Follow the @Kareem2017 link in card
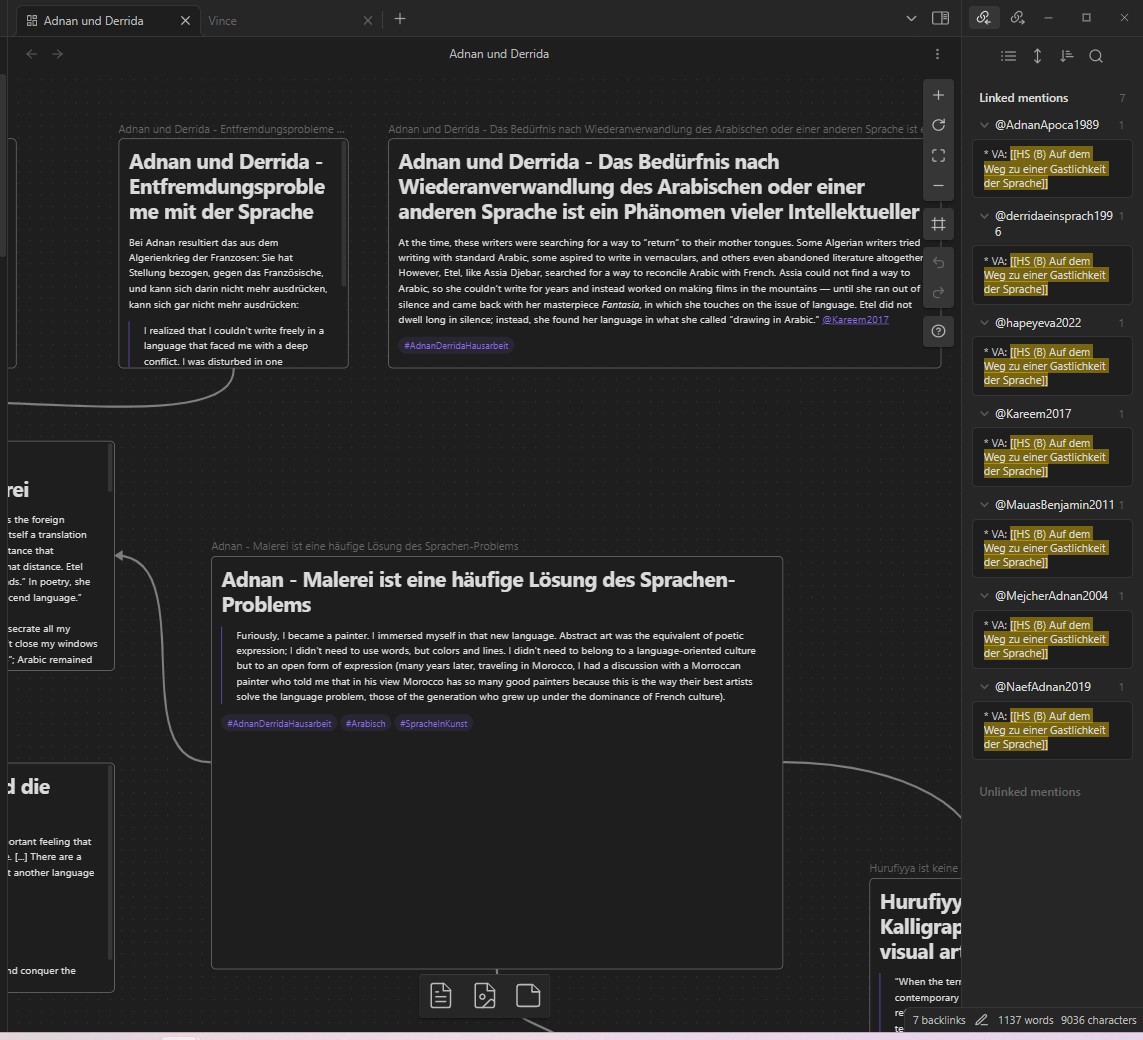 point(855,319)
